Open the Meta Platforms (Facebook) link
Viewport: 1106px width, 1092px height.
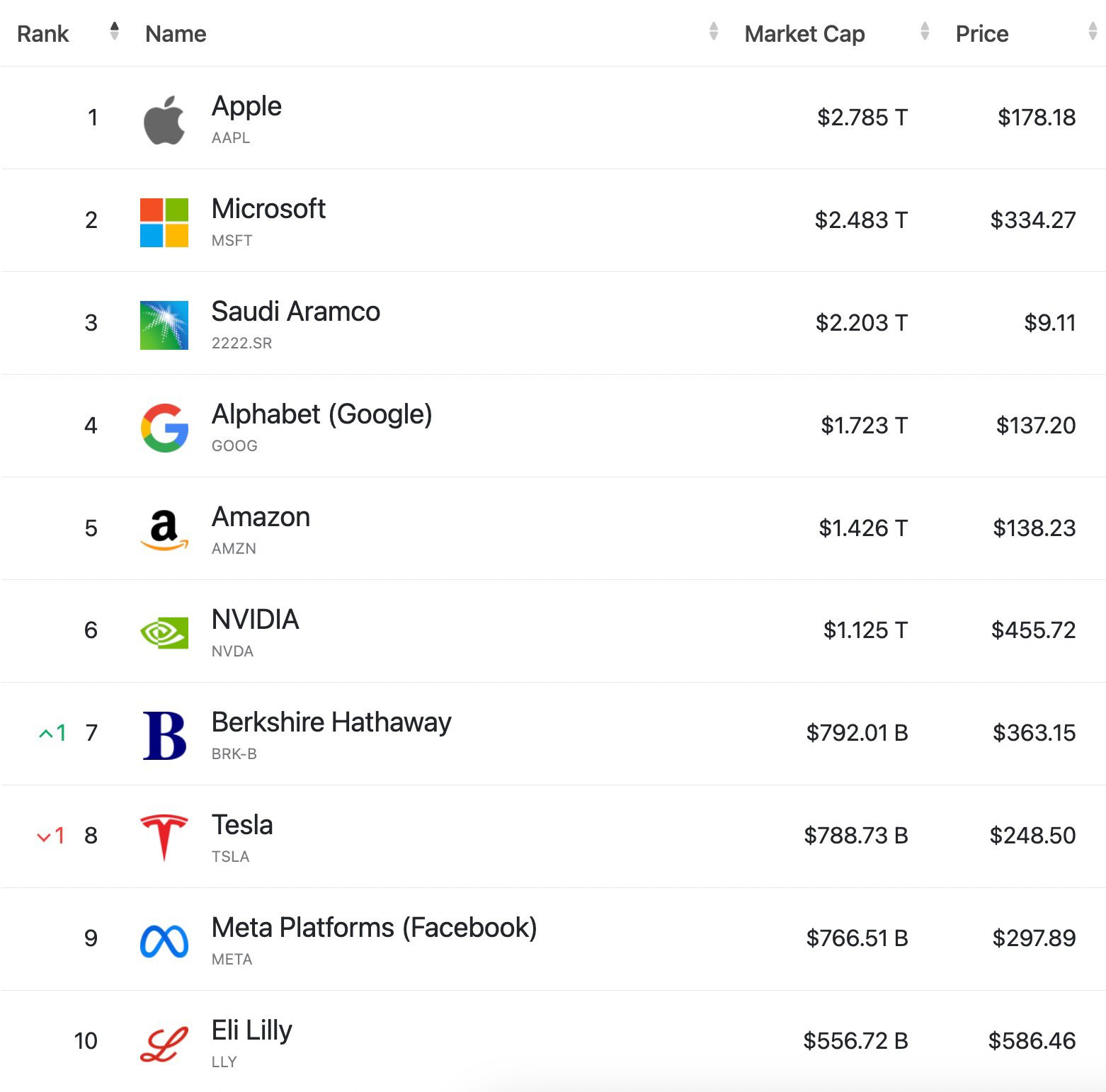375,928
